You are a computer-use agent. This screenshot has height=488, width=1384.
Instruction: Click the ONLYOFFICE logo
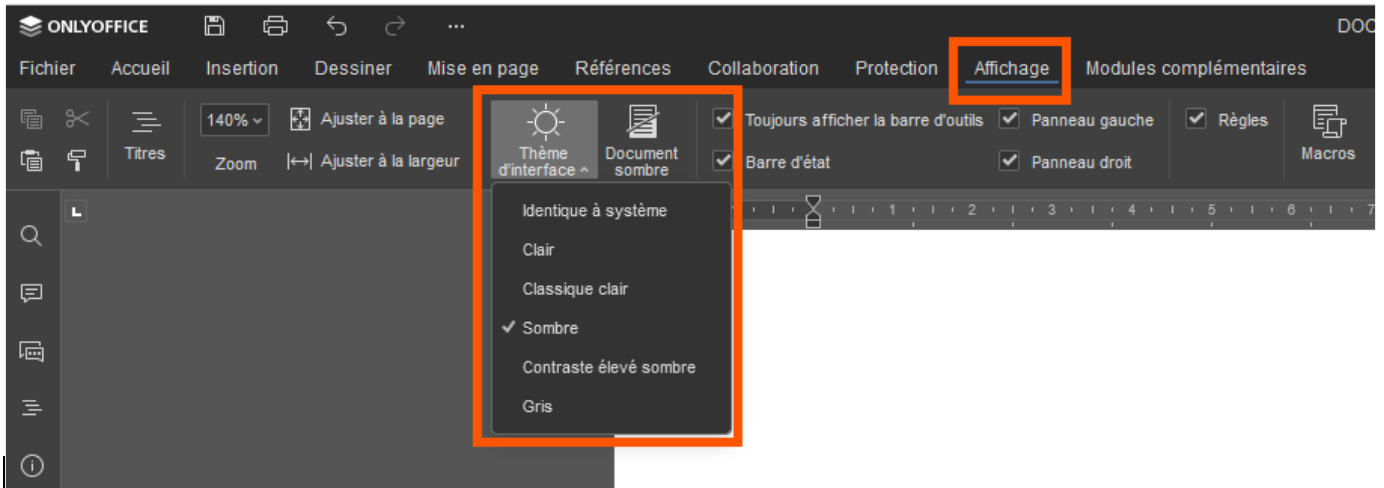point(83,26)
